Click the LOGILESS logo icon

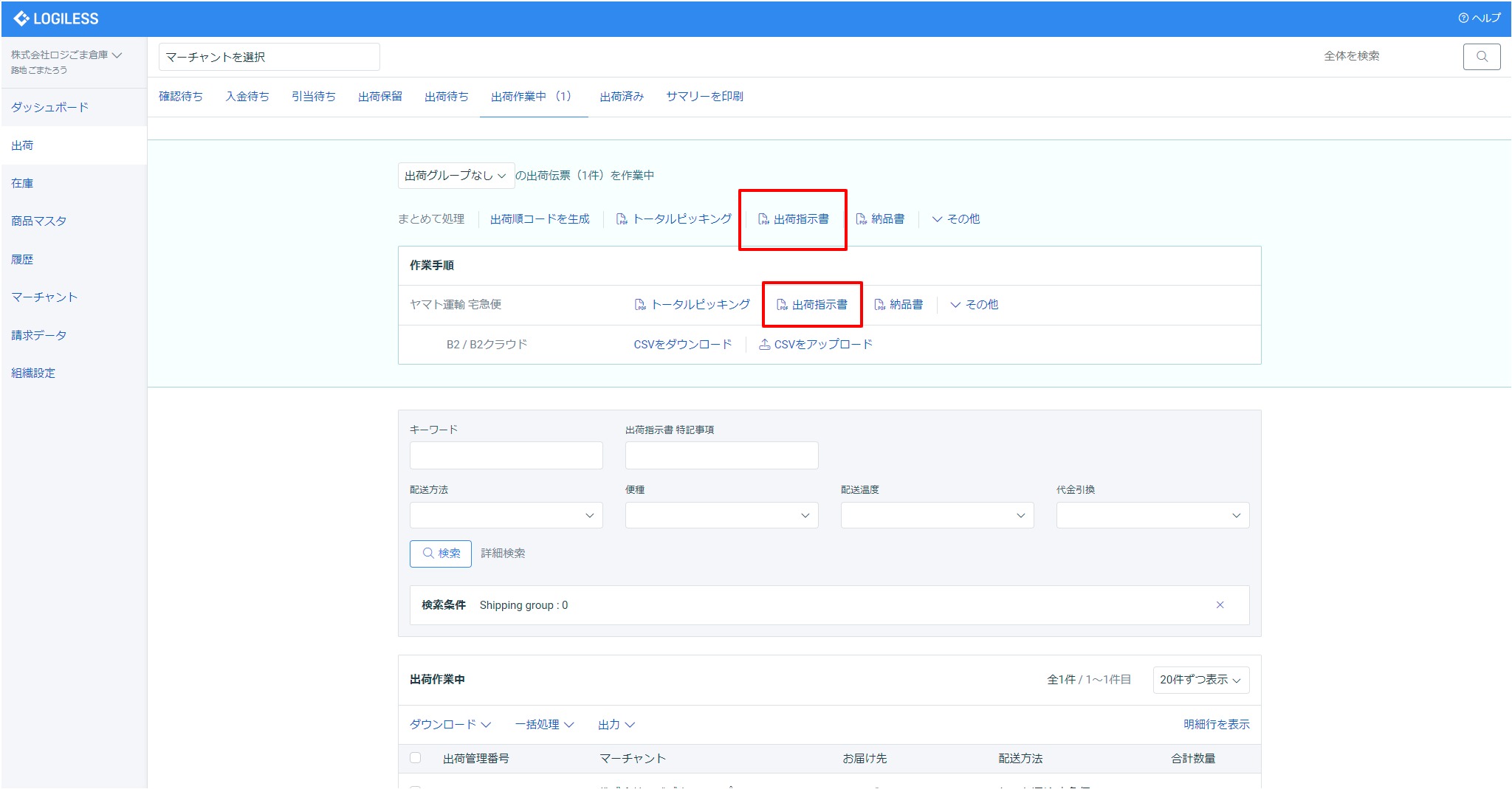[20, 18]
